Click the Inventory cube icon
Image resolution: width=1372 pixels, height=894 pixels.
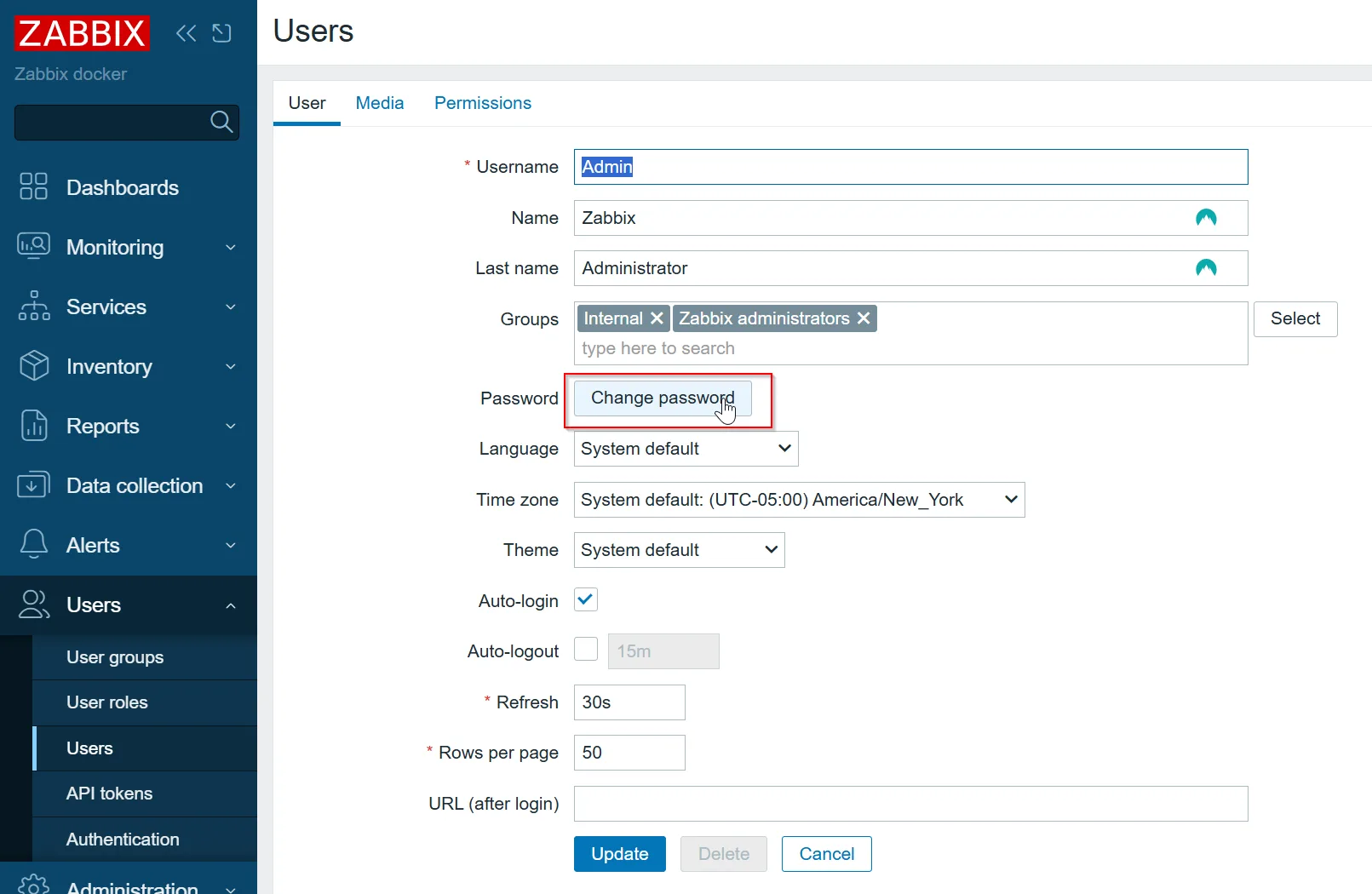pos(34,365)
